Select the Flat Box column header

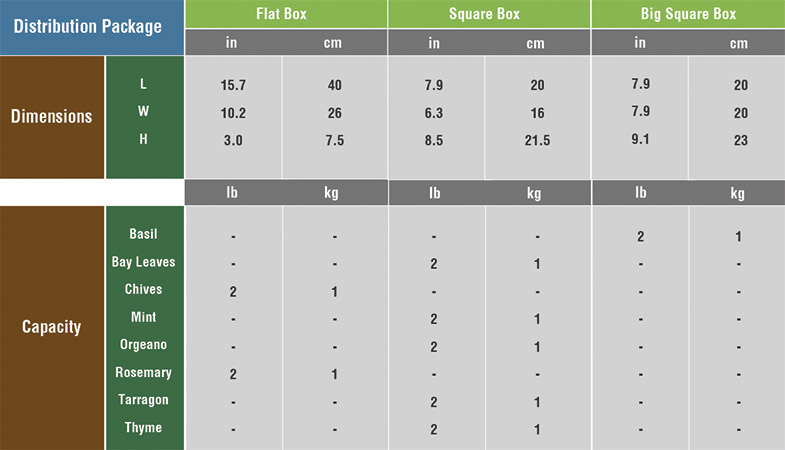[x=286, y=14]
